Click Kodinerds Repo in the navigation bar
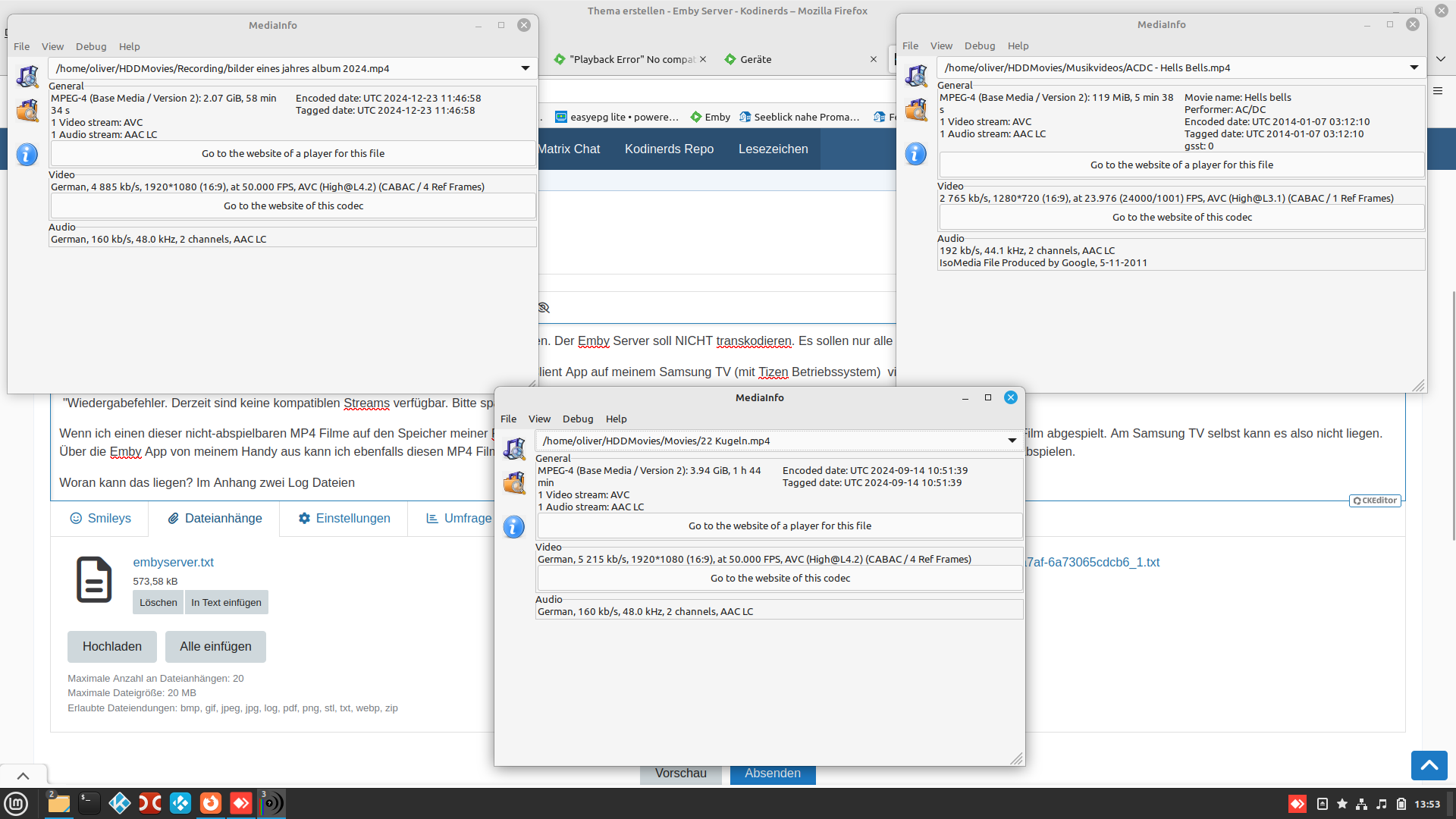Screen dimensions: 1456x819 click(669, 149)
